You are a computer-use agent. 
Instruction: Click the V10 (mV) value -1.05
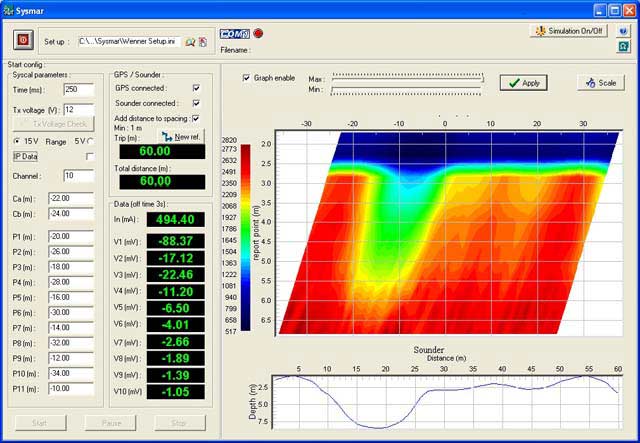tap(176, 392)
